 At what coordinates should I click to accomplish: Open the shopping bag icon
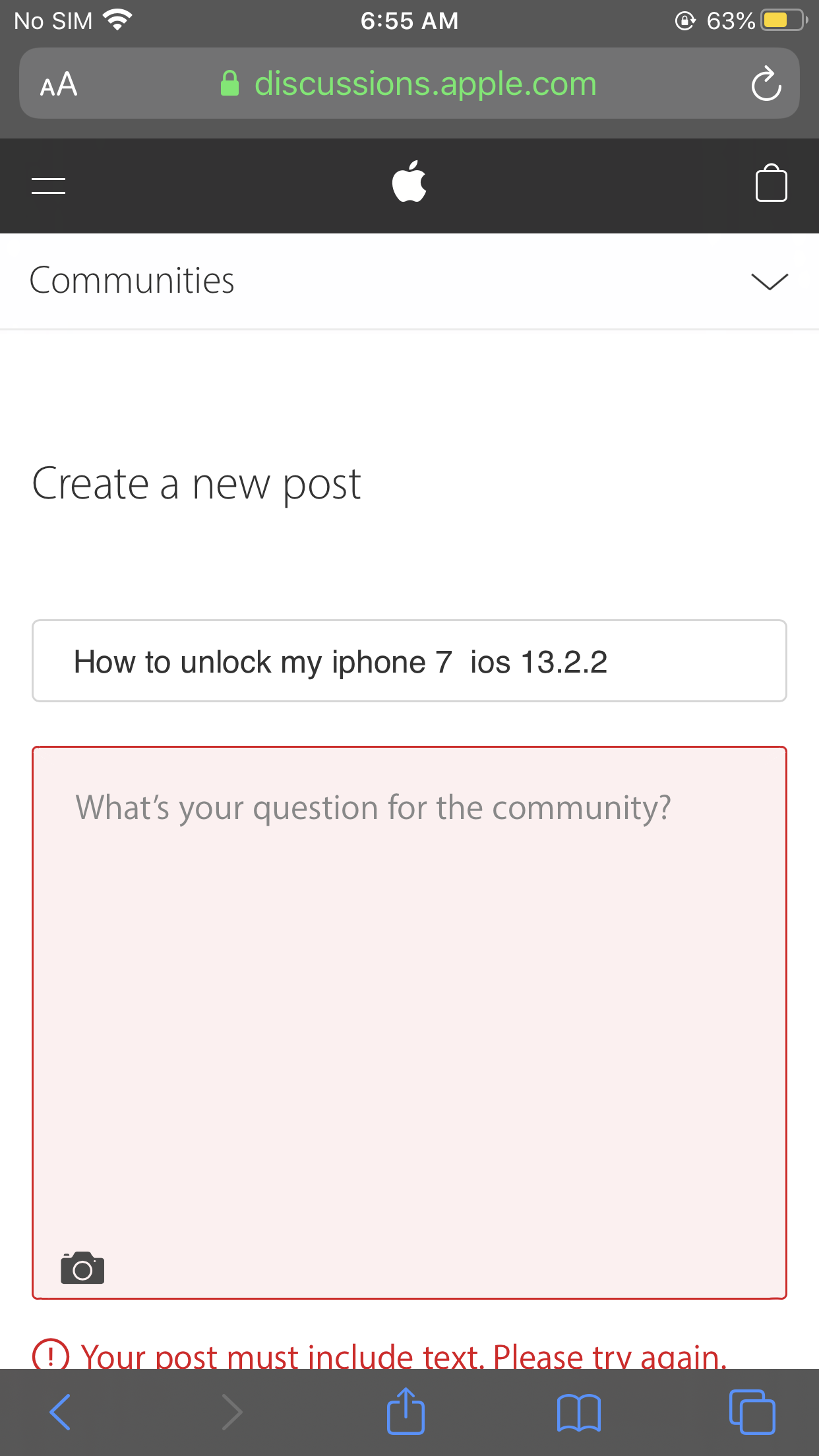coord(771,183)
